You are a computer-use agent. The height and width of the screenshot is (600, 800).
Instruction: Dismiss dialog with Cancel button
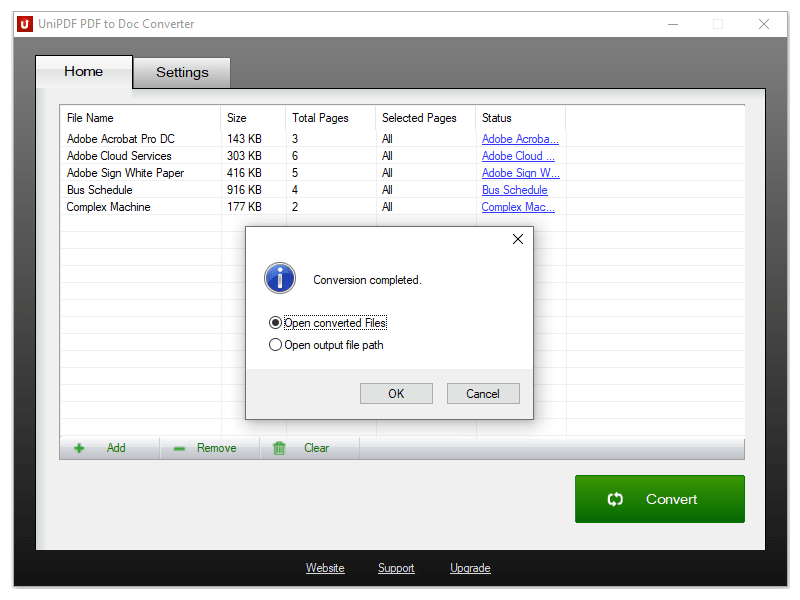(x=483, y=394)
